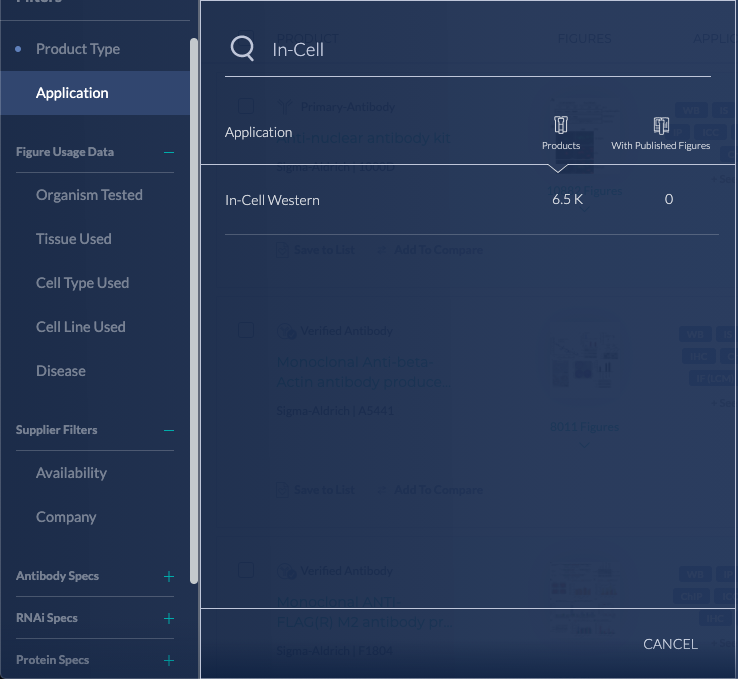Collapse the Supplier Filters section
The height and width of the screenshot is (679, 738).
pyautogui.click(x=169, y=431)
